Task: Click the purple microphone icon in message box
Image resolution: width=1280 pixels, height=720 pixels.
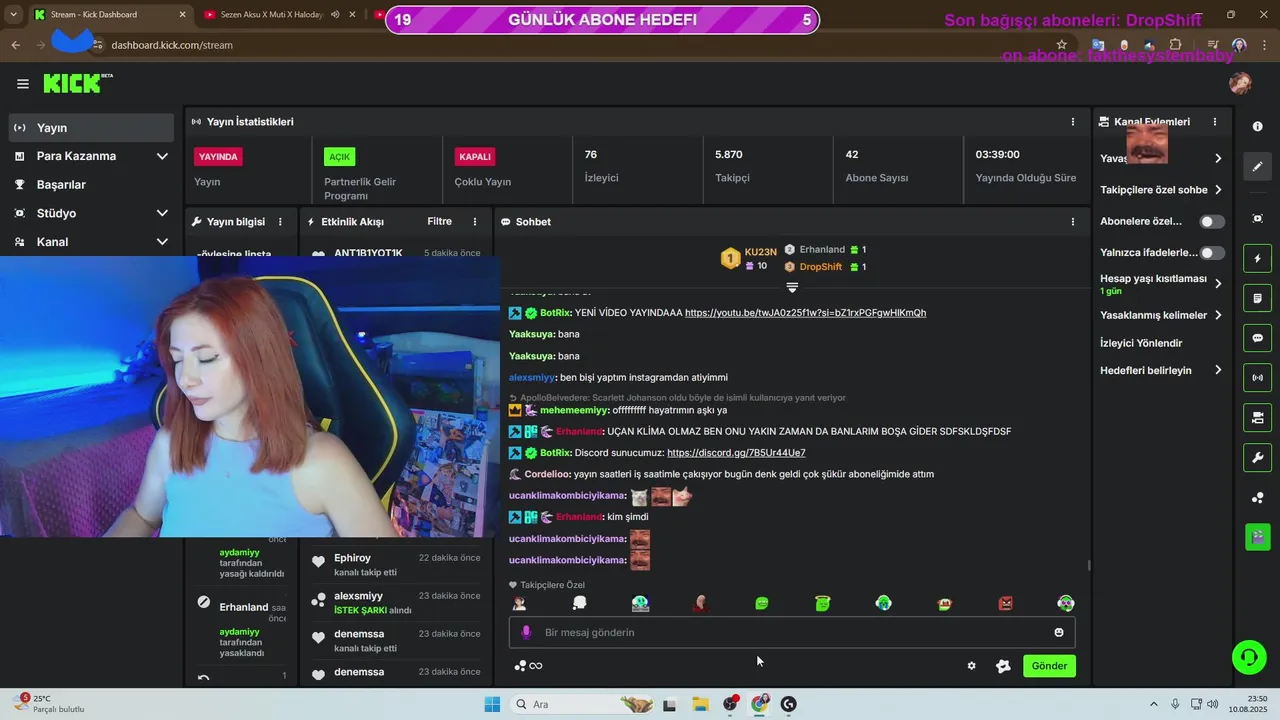Action: (x=526, y=632)
